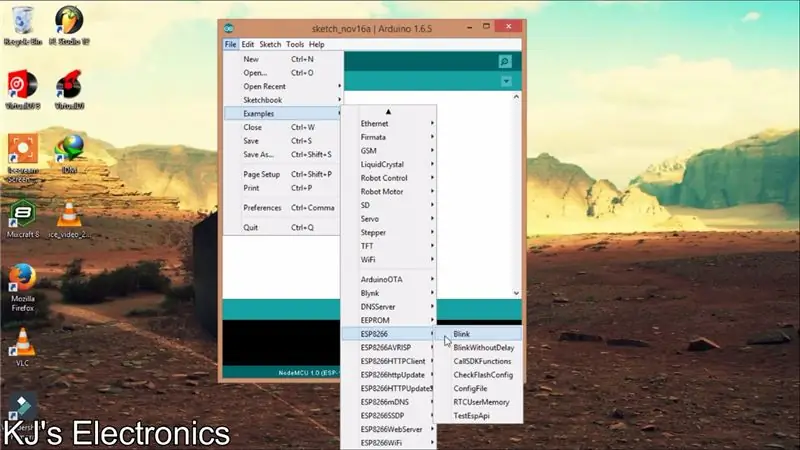Open the Mozilla Firefox desktop shortcut
Viewport: 800px width, 450px height.
tap(22, 287)
